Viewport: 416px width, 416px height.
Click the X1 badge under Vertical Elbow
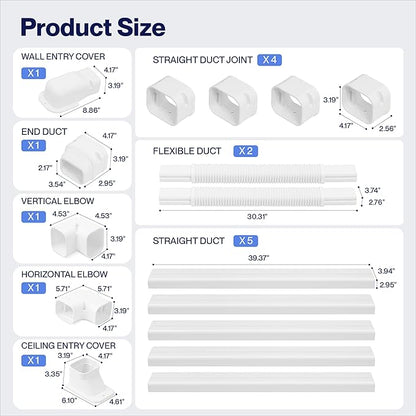click(33, 217)
